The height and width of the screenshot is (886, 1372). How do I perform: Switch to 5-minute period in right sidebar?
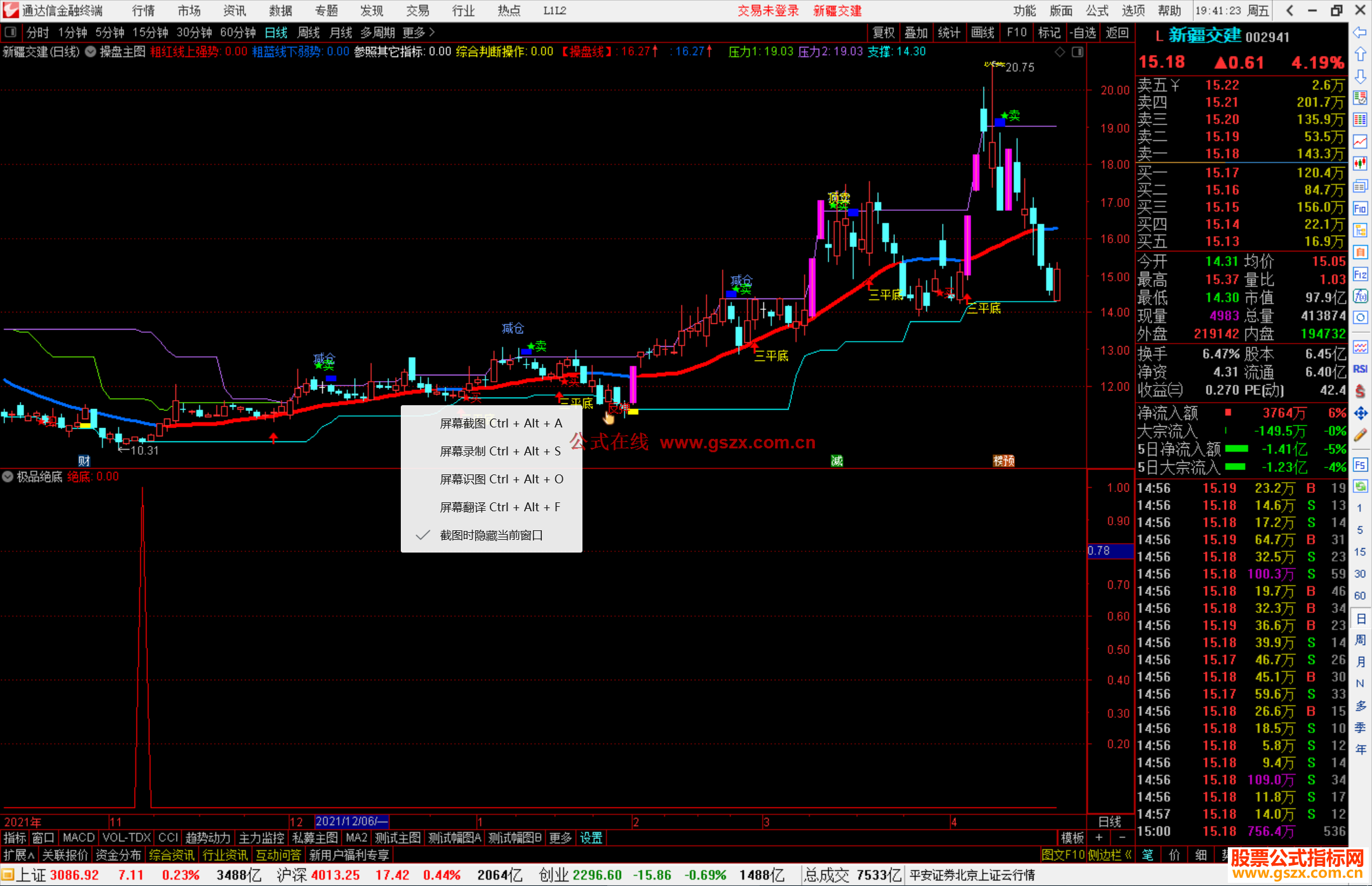coord(1360,530)
